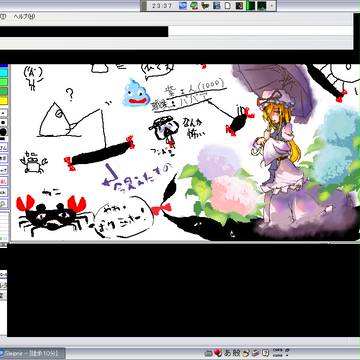Select the cyan color swatch
Screen dimensions: 360x360
4,72
